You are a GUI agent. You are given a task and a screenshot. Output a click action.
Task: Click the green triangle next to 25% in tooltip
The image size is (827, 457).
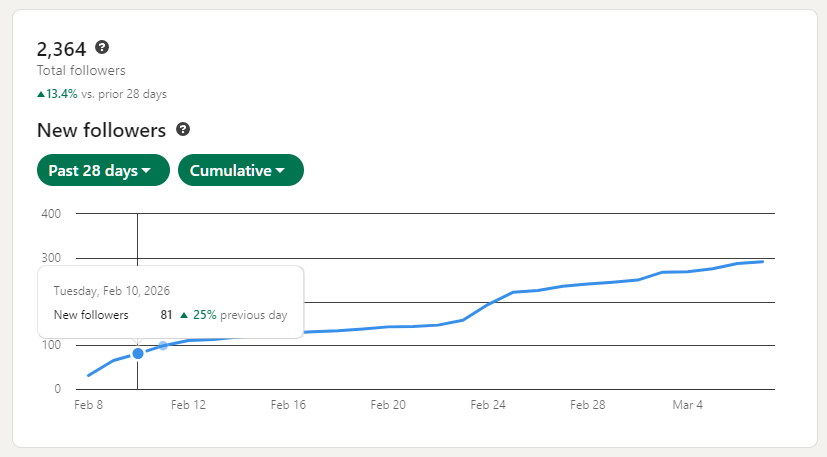184,315
